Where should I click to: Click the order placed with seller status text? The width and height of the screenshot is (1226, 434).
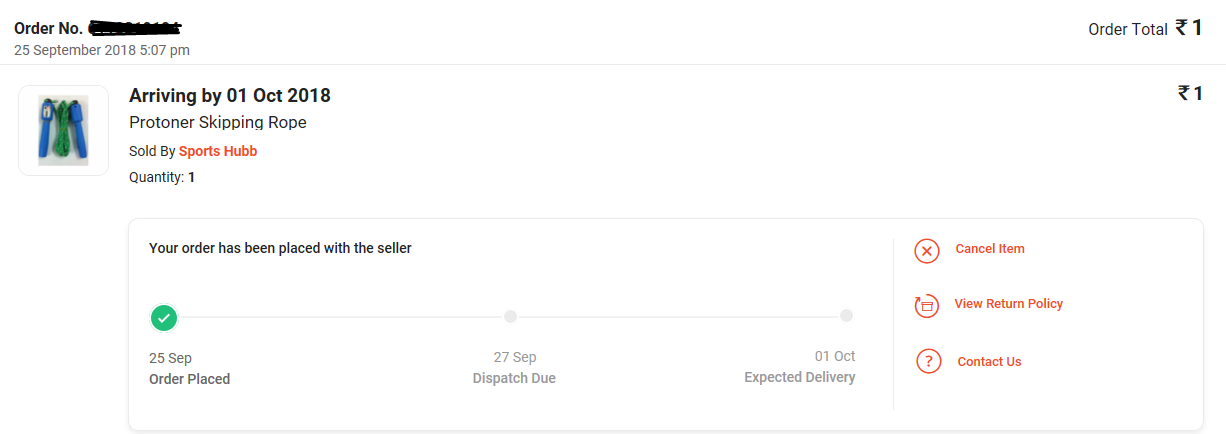click(x=280, y=249)
